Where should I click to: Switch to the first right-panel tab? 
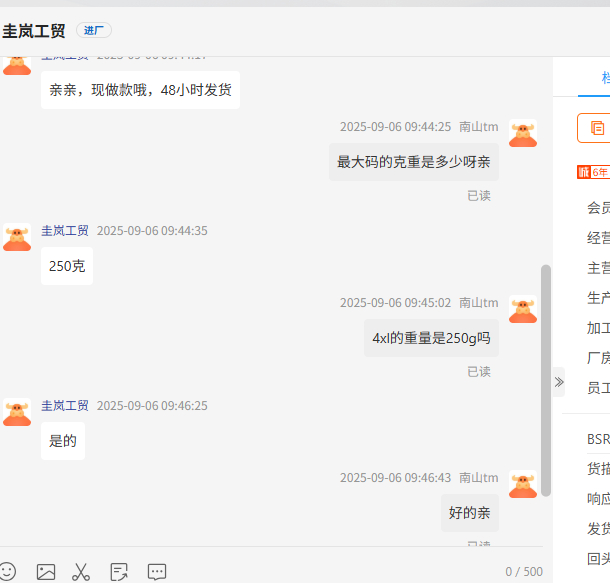click(604, 77)
